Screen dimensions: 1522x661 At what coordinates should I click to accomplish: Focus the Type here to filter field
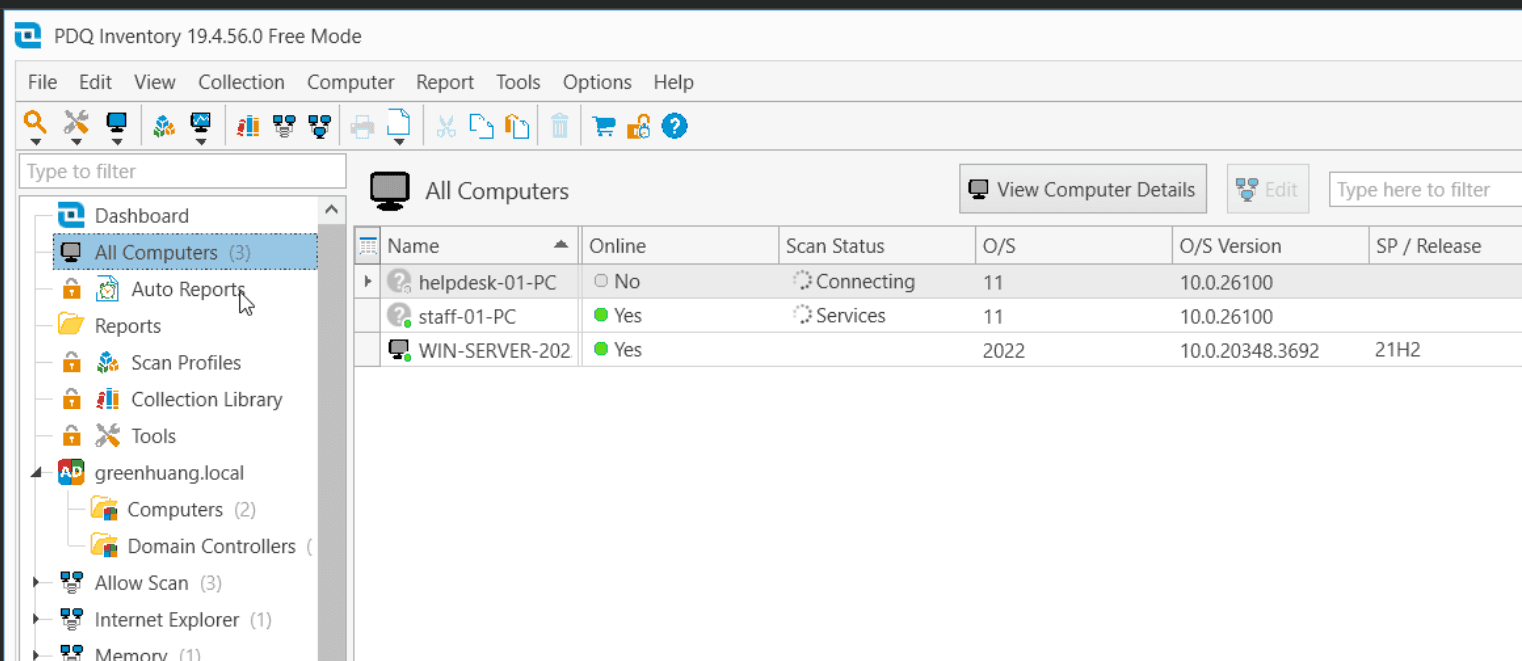[x=1425, y=189]
